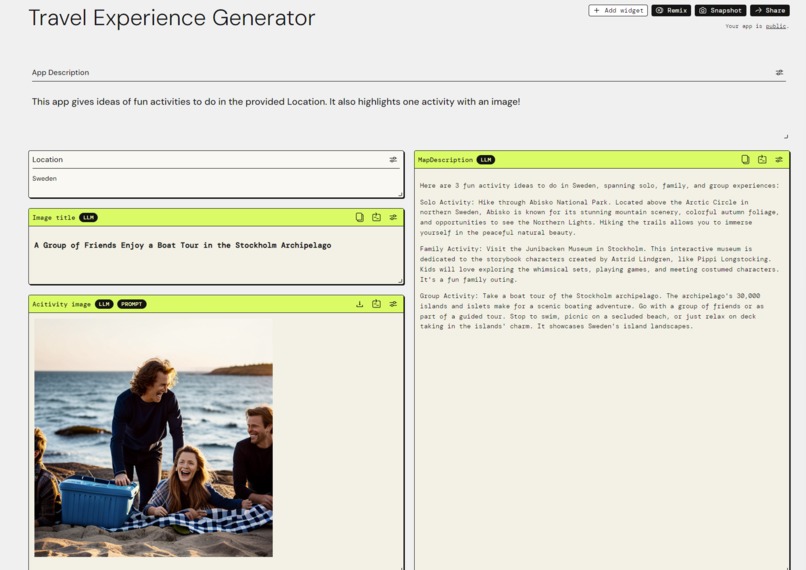Click the LLM badge on Acitivity image
The image size is (806, 570).
point(104,304)
